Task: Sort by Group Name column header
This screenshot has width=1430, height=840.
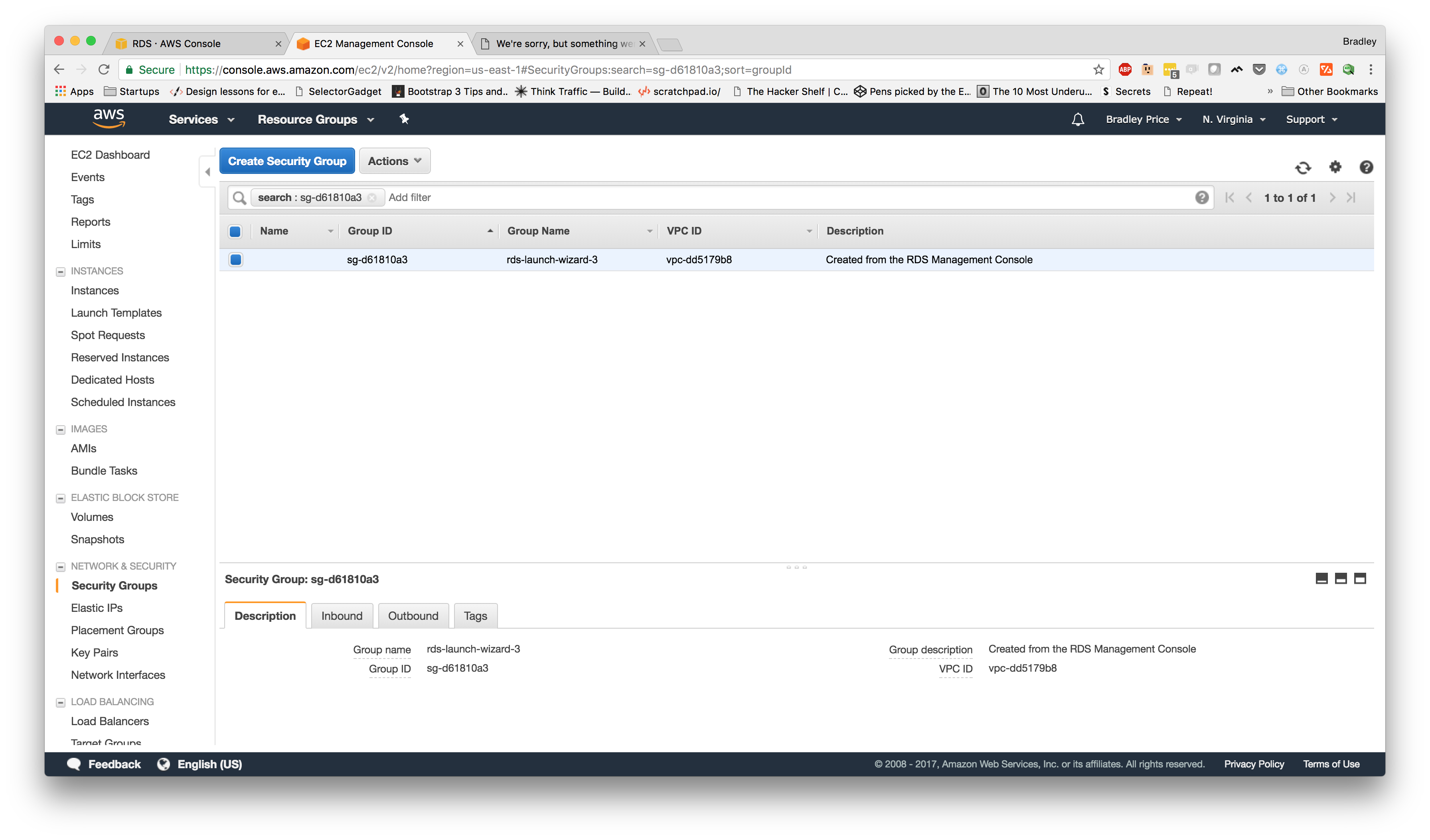Action: click(x=578, y=231)
